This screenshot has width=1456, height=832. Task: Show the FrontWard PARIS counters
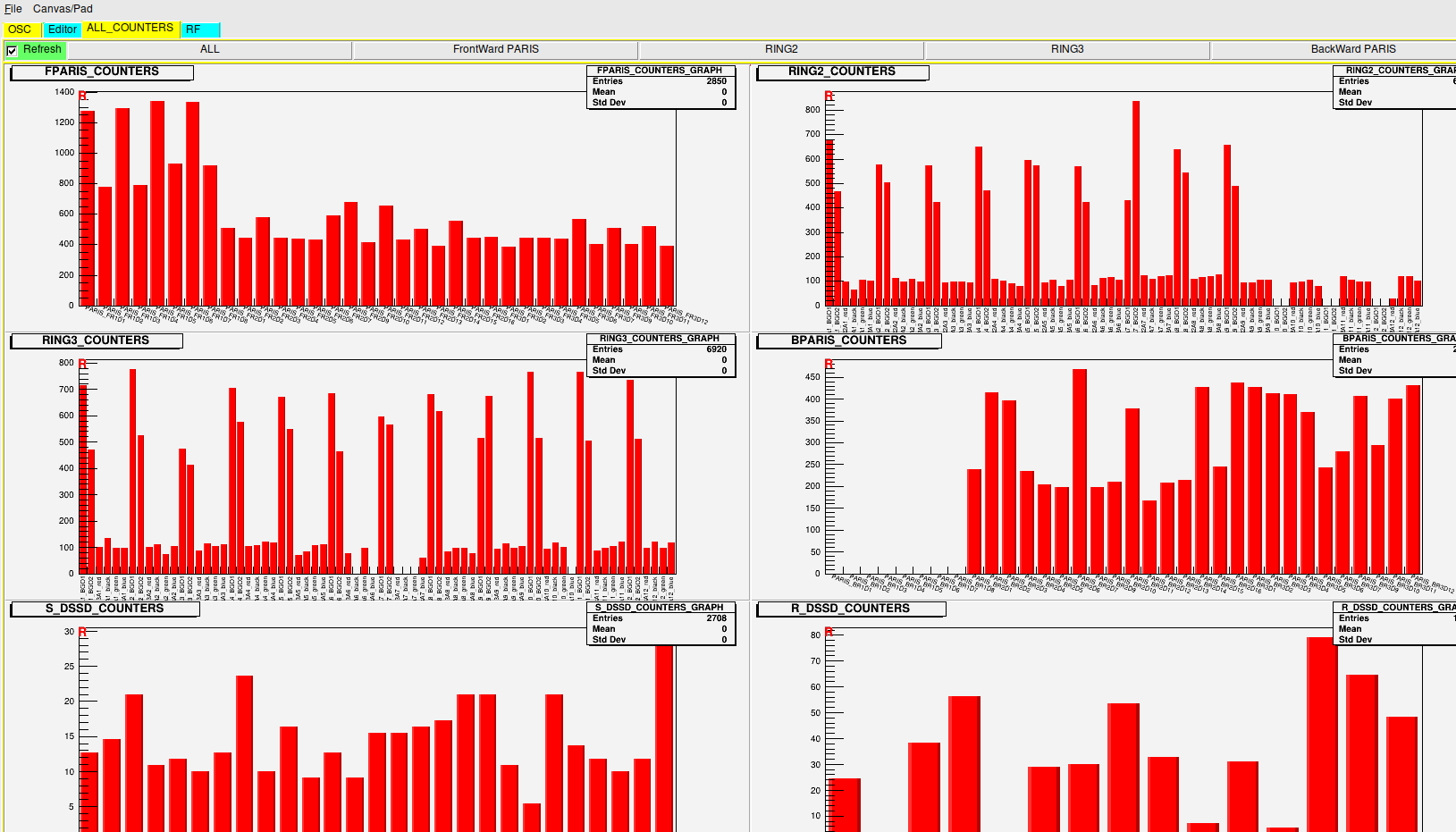(x=495, y=50)
